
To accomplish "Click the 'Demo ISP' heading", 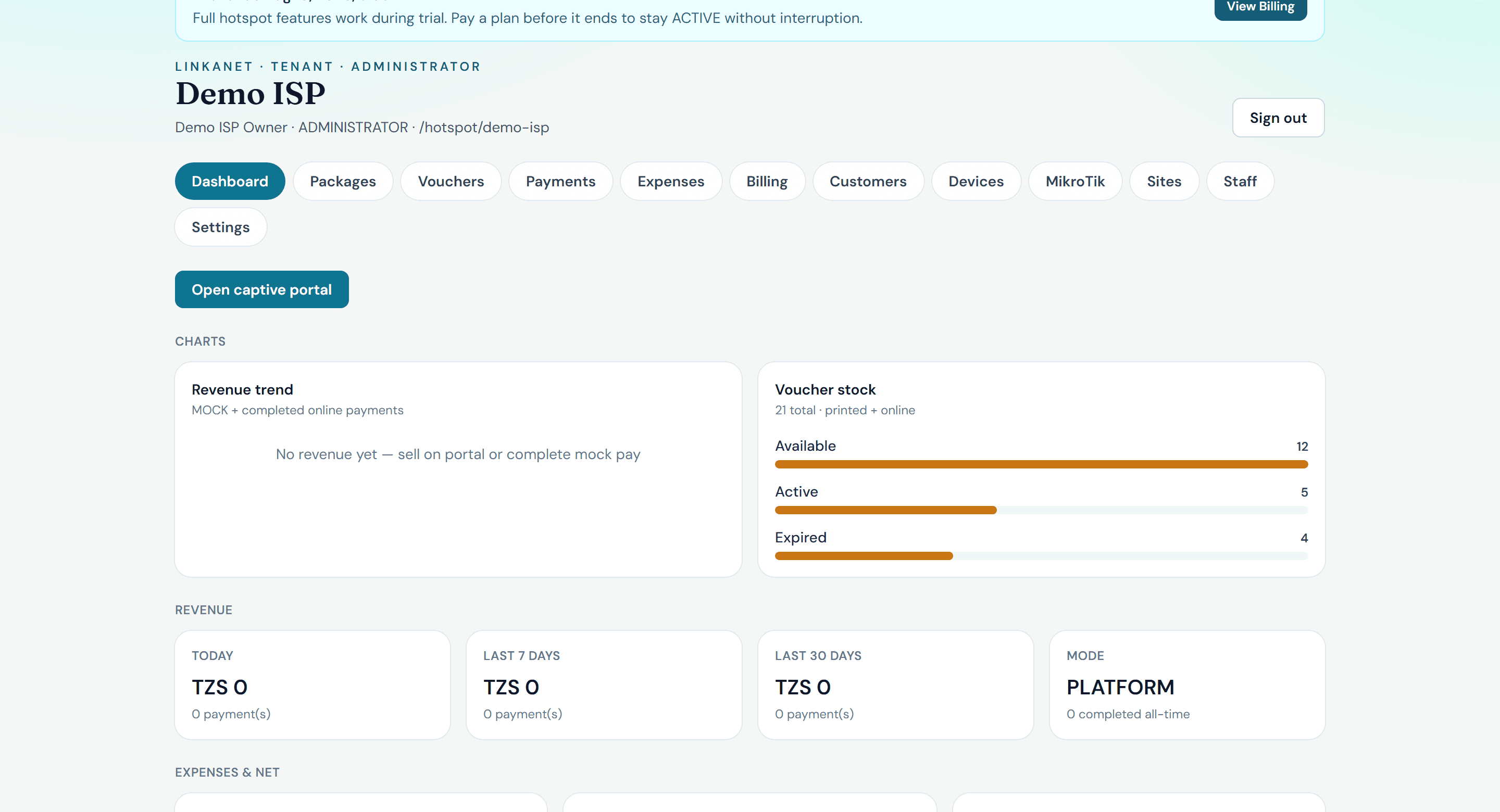I will click(251, 93).
